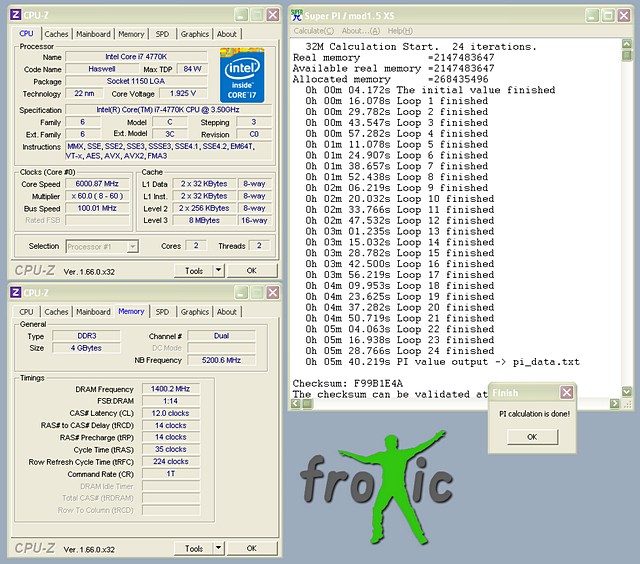
Task: Switch to Mainboard tab in top CPU-Z window
Action: [93, 34]
